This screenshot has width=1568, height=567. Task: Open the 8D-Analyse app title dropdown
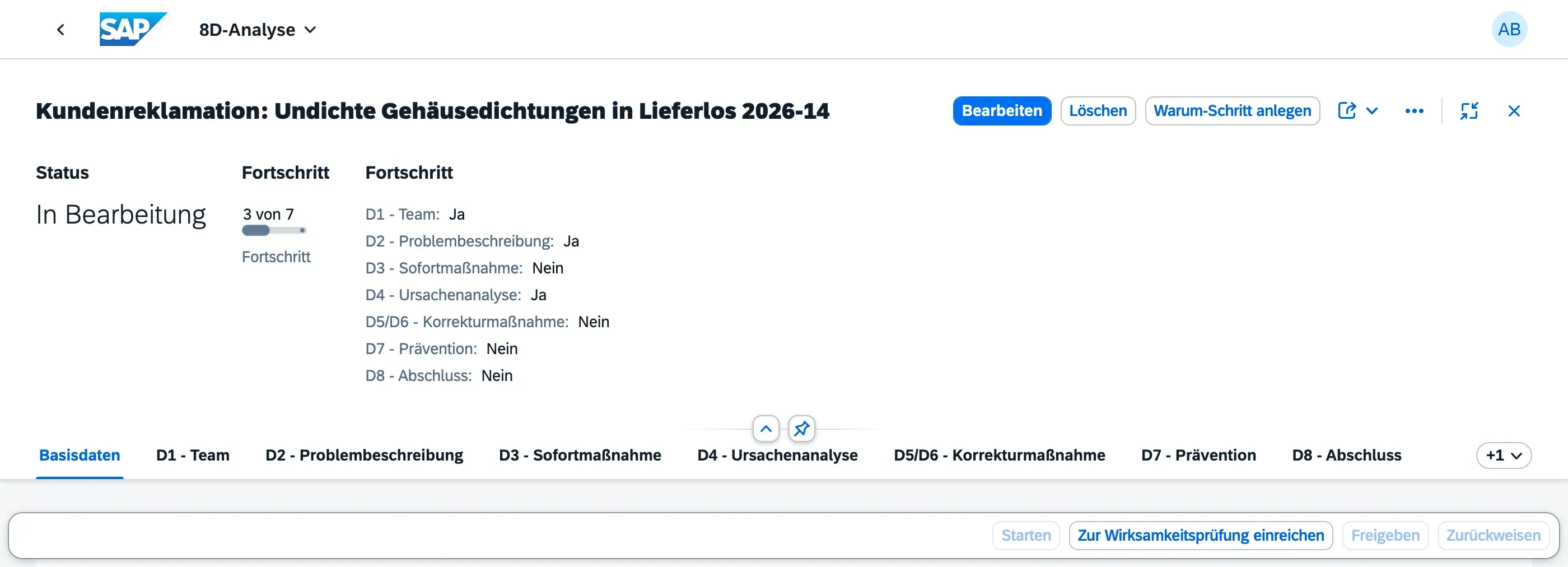258,29
